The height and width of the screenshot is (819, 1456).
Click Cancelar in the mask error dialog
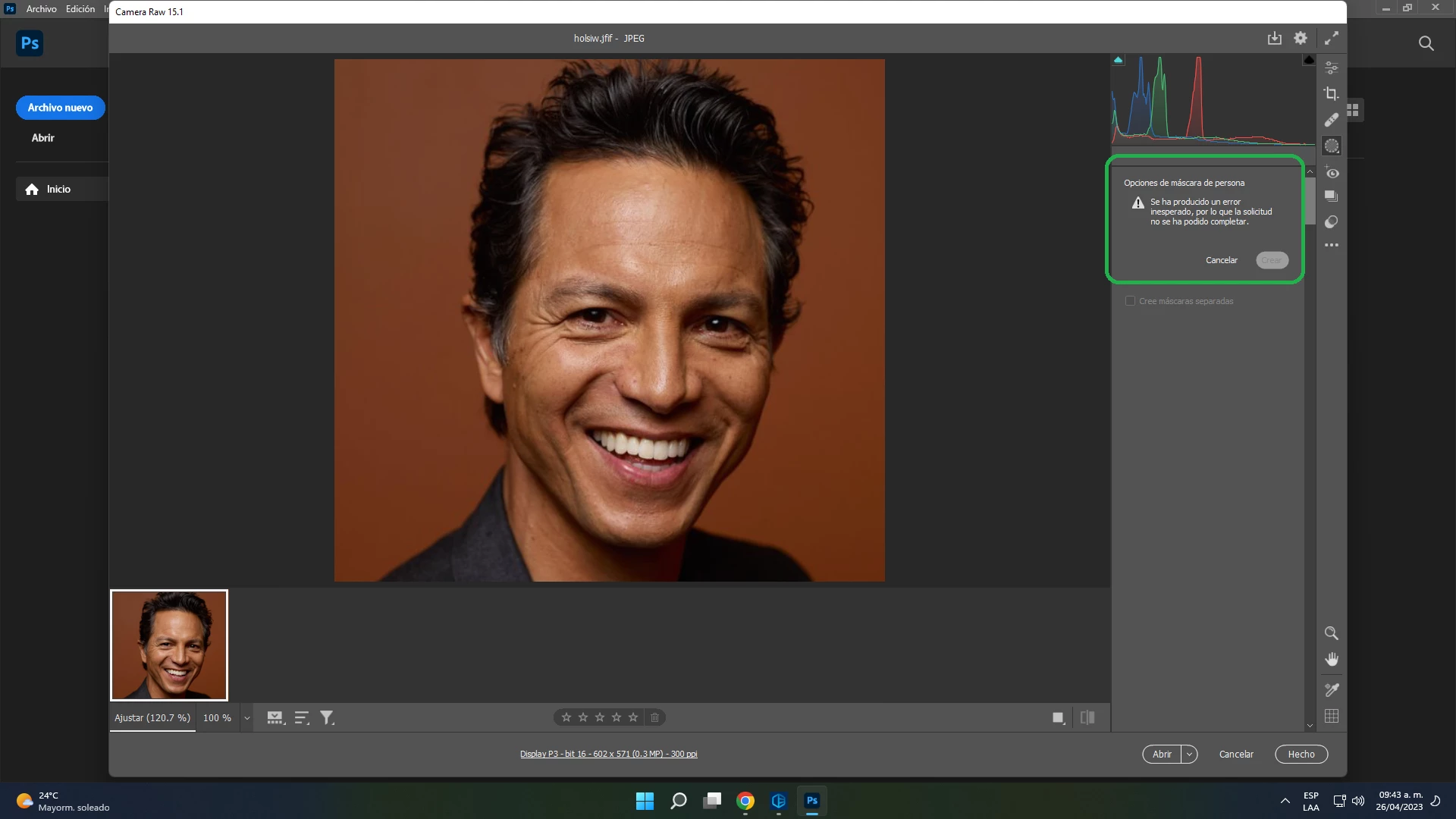tap(1221, 260)
